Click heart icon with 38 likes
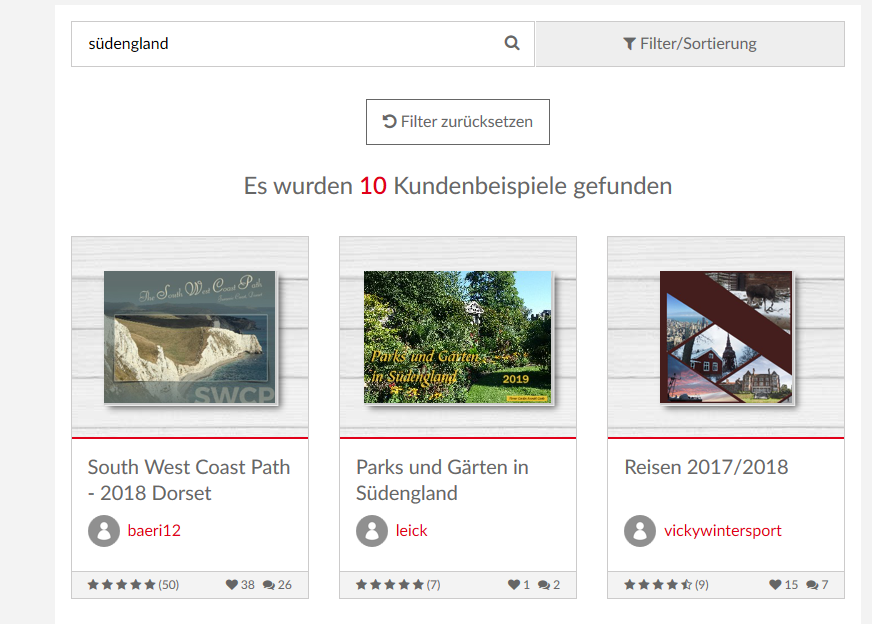Viewport: 872px width, 624px height. [x=232, y=585]
